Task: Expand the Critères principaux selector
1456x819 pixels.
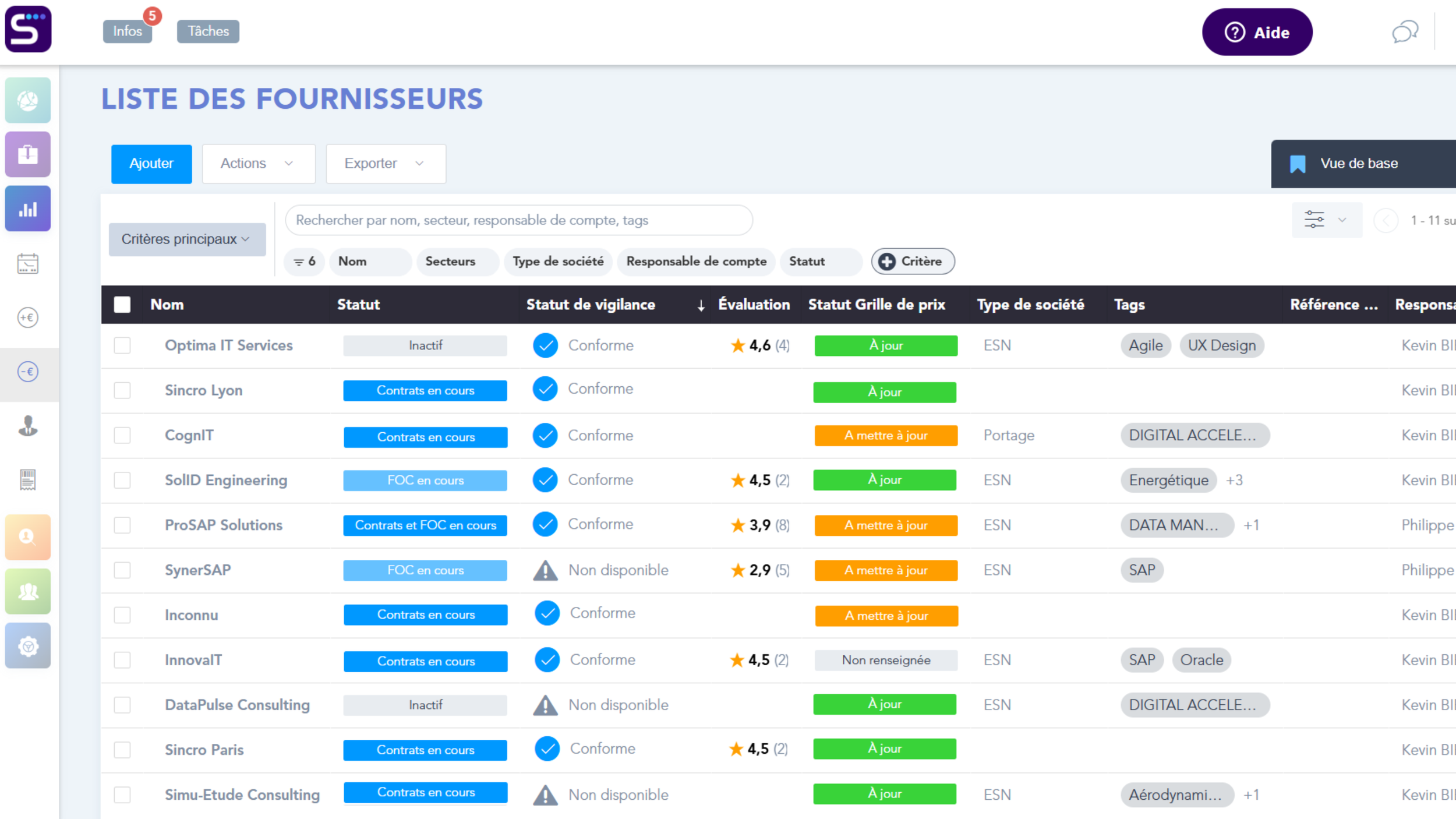Action: tap(186, 239)
